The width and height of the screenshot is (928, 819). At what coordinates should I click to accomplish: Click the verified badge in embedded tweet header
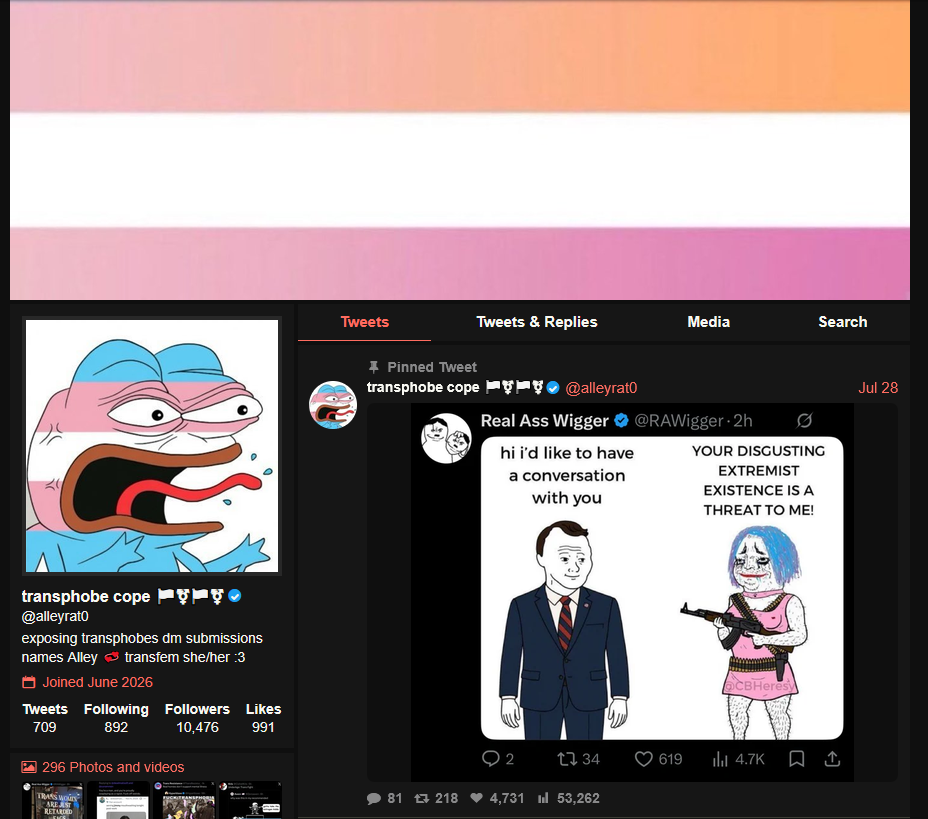tap(621, 420)
